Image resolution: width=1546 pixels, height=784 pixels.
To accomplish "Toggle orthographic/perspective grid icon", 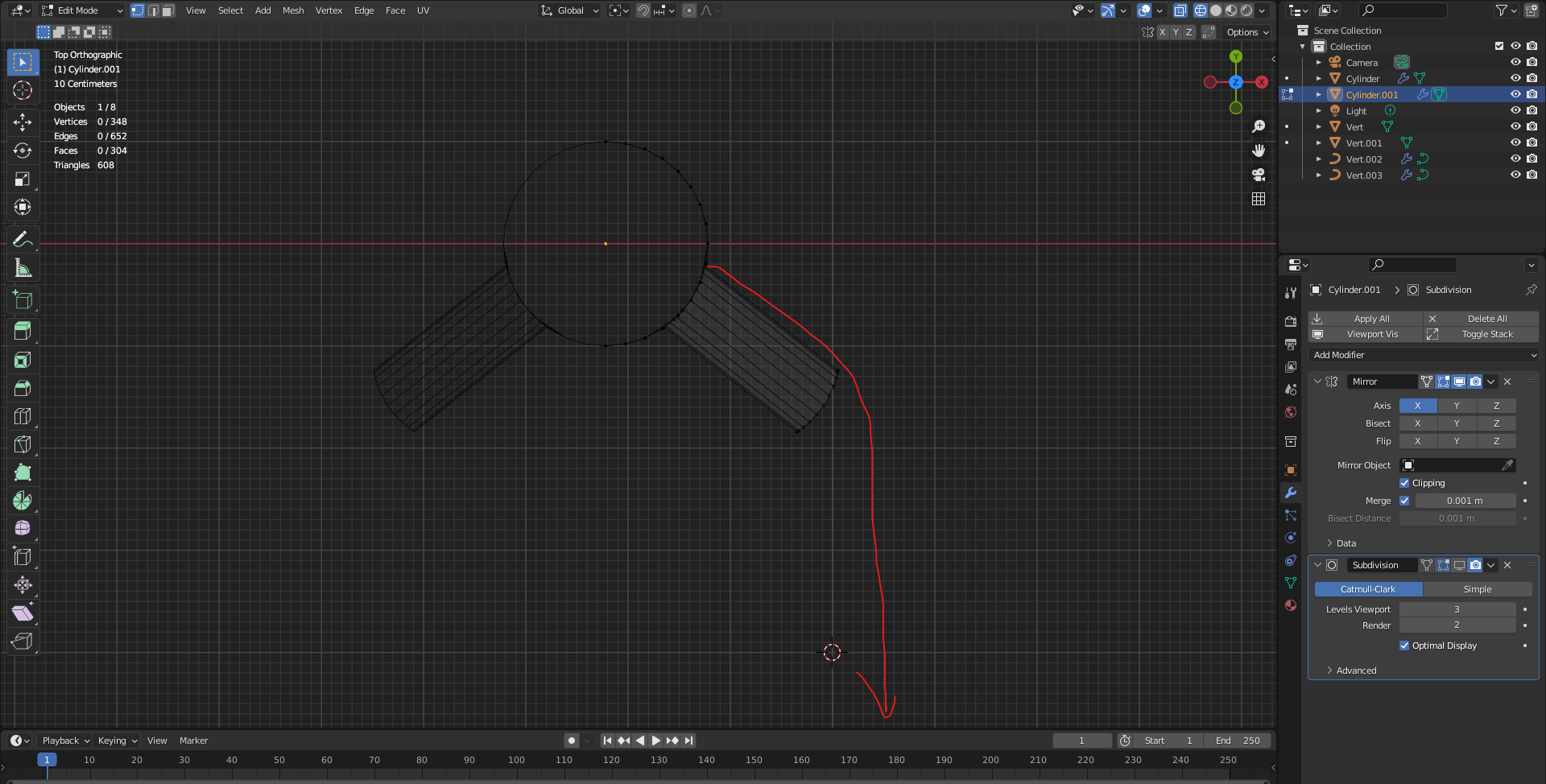I will 1259,199.
